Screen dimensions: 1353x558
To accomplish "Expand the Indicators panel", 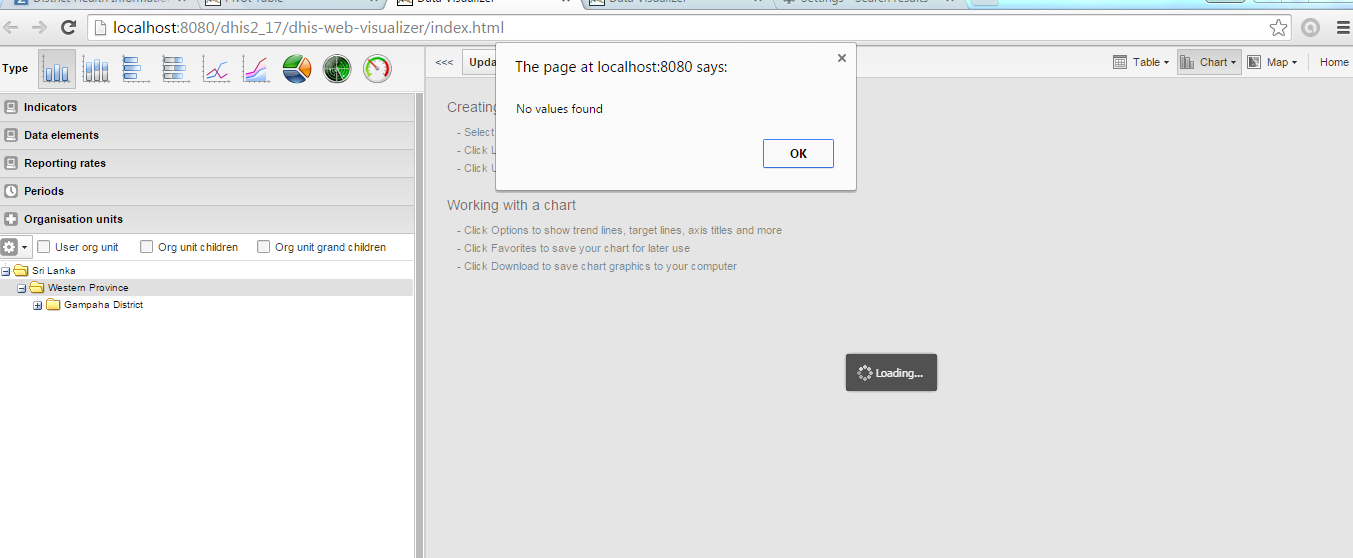I will tap(207, 107).
